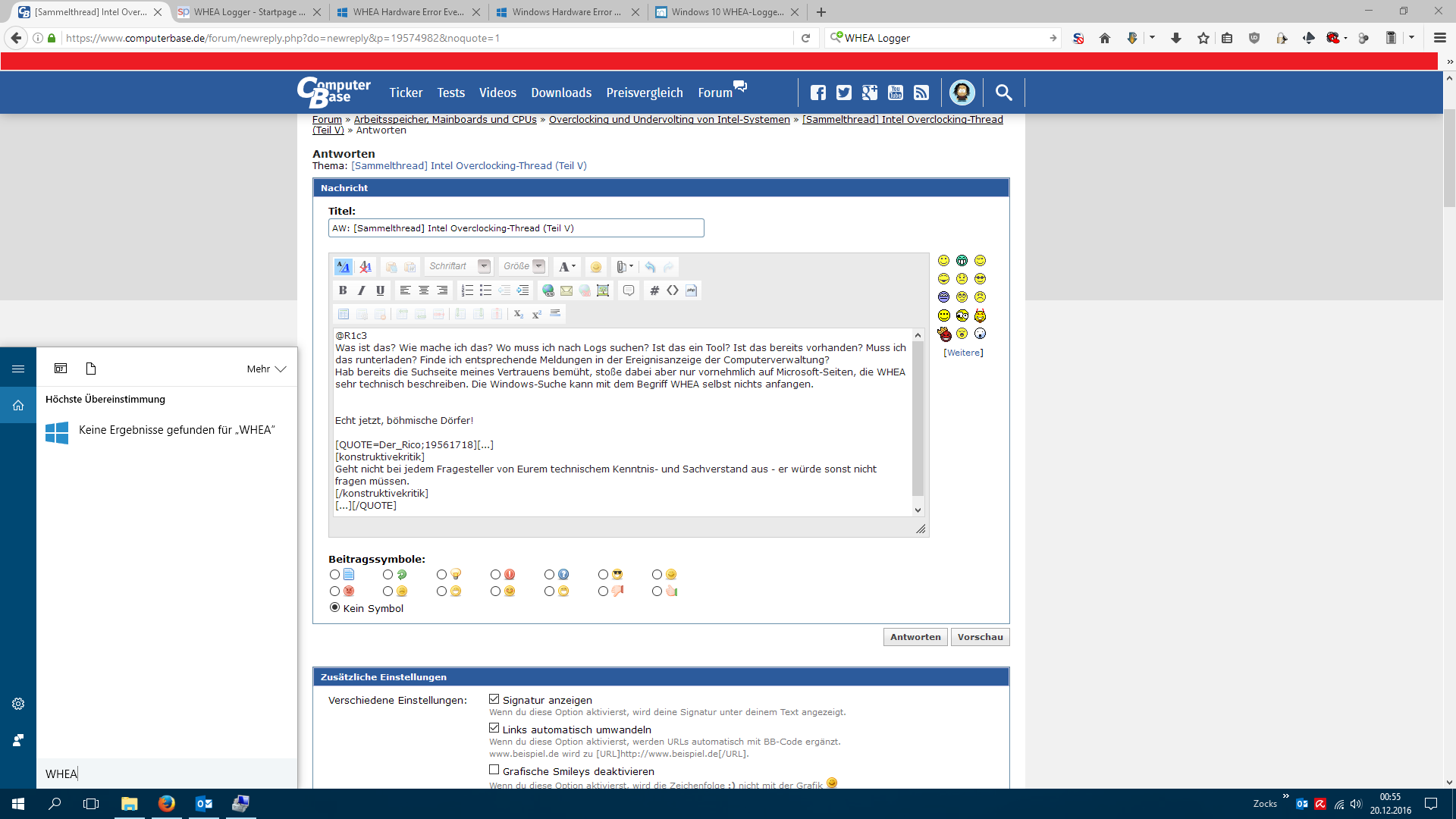Insert quote using speech bubble icon
Viewport: 1456px width, 819px height.
click(628, 290)
